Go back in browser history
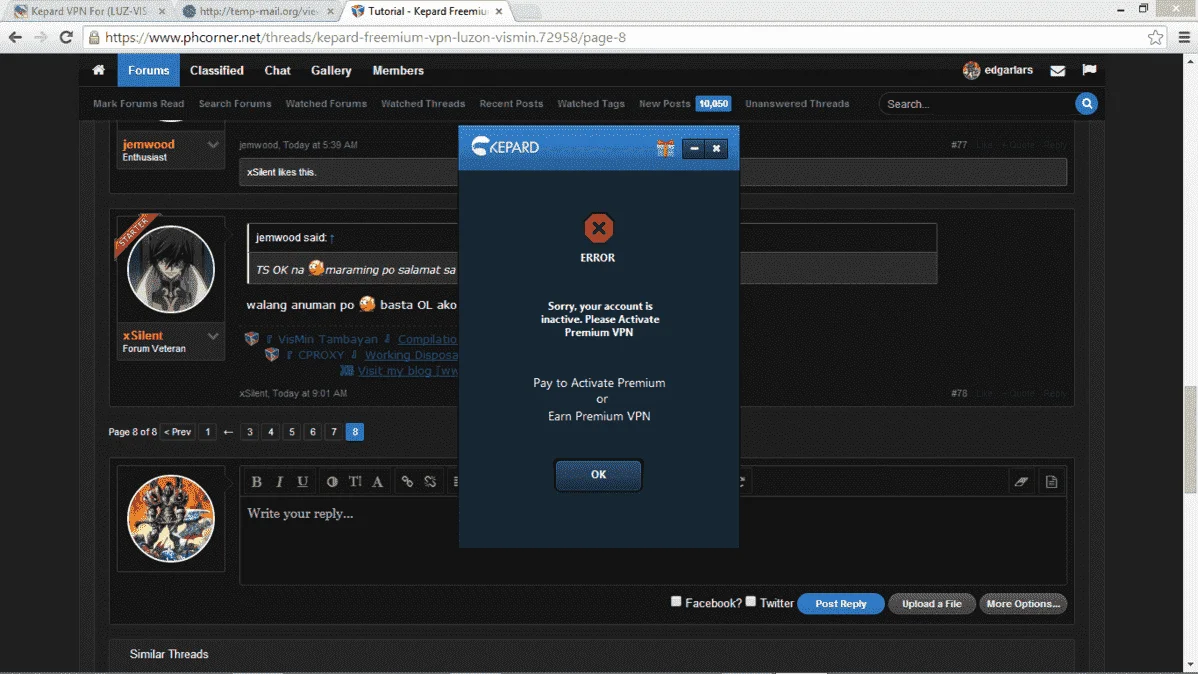The height and width of the screenshot is (674, 1198). click(x=15, y=37)
